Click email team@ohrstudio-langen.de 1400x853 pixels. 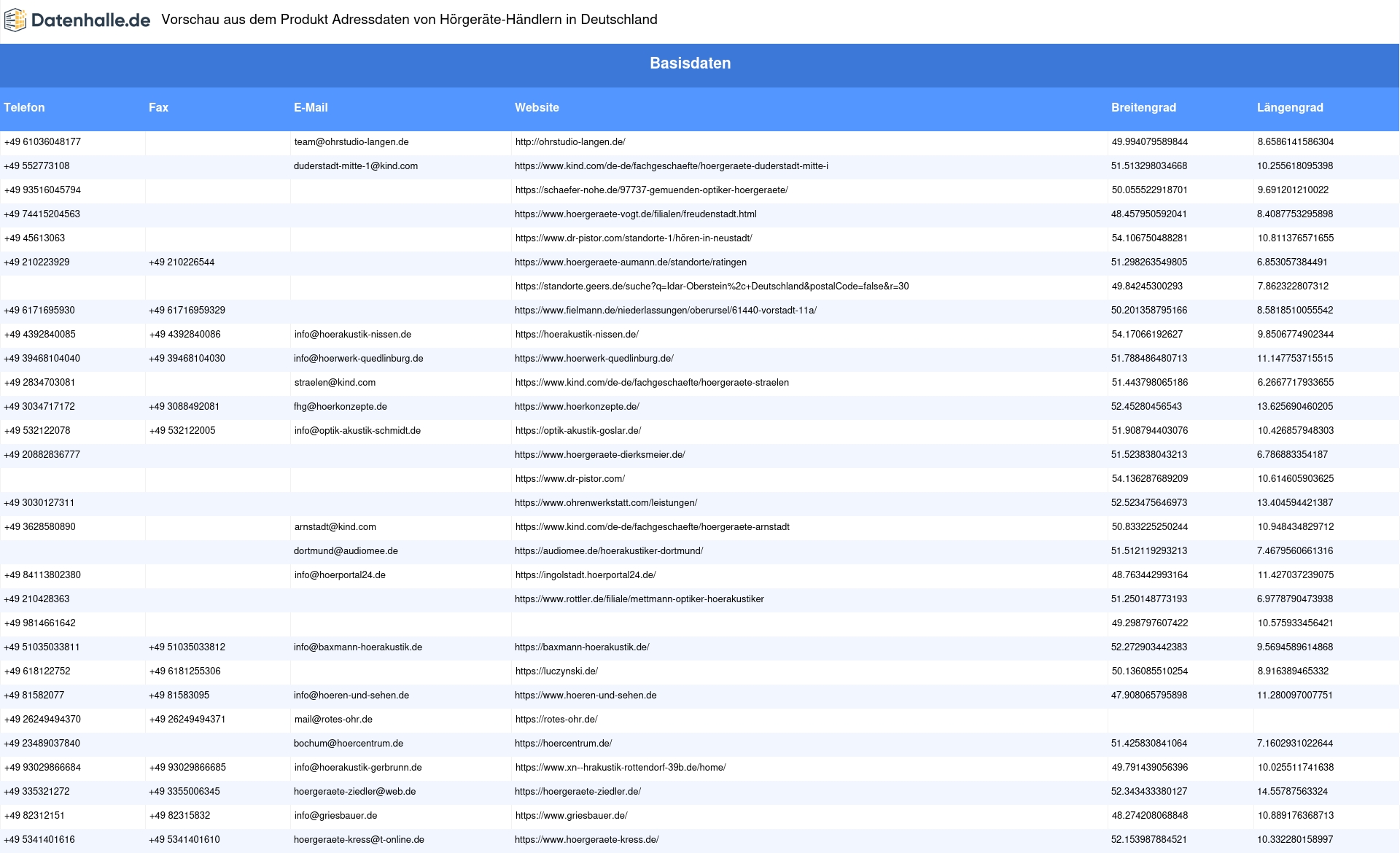click(x=351, y=142)
